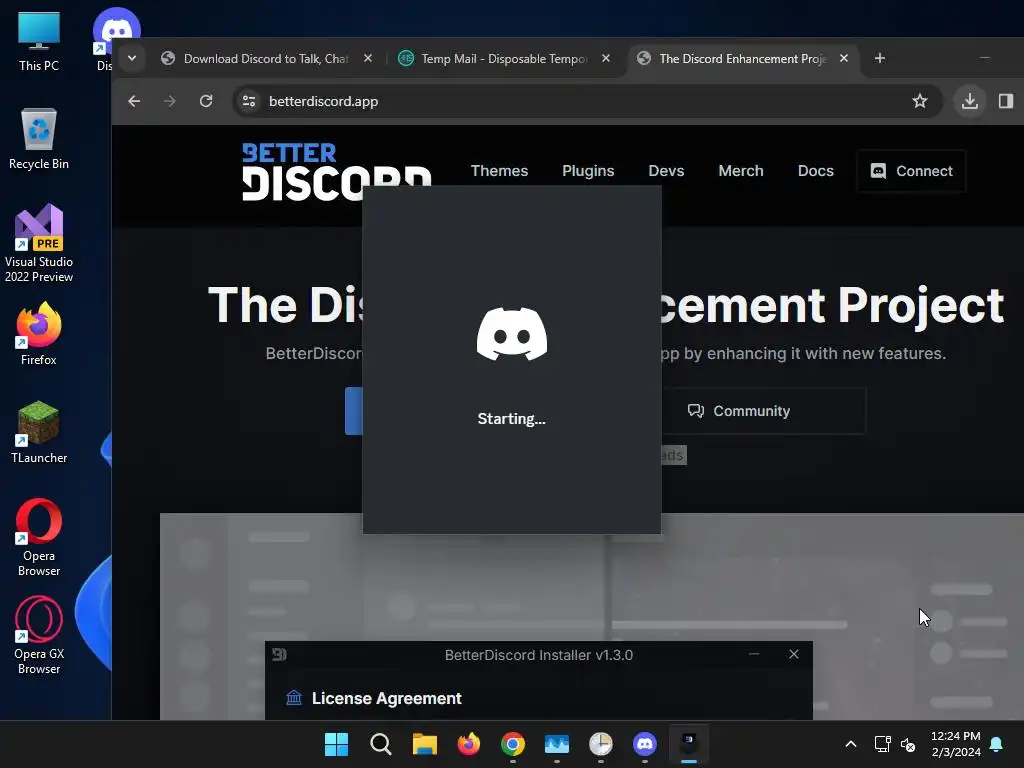Open This PC desktop icon
1024x768 pixels.
coord(39,41)
